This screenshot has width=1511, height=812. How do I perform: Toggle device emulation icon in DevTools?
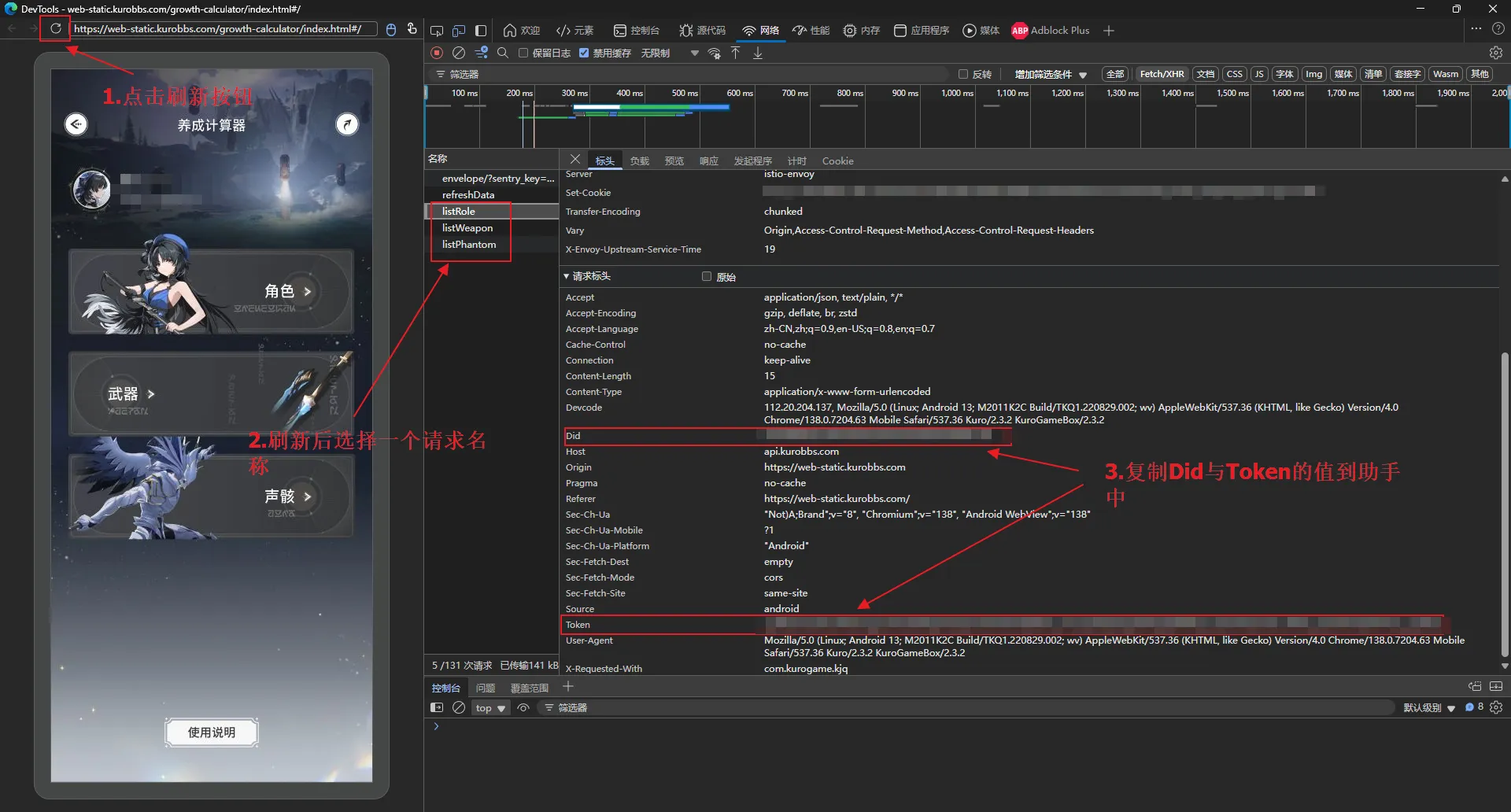[459, 31]
